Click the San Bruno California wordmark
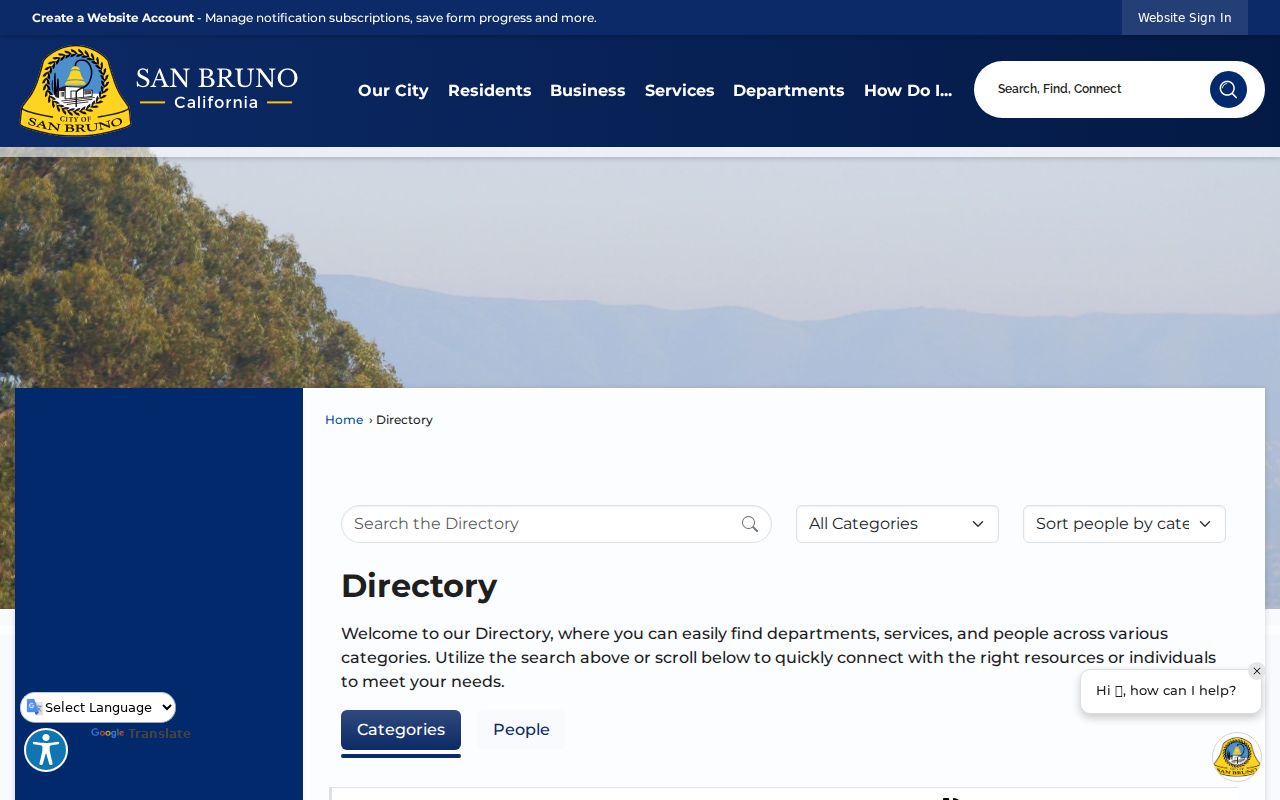The image size is (1280, 800). click(x=216, y=89)
